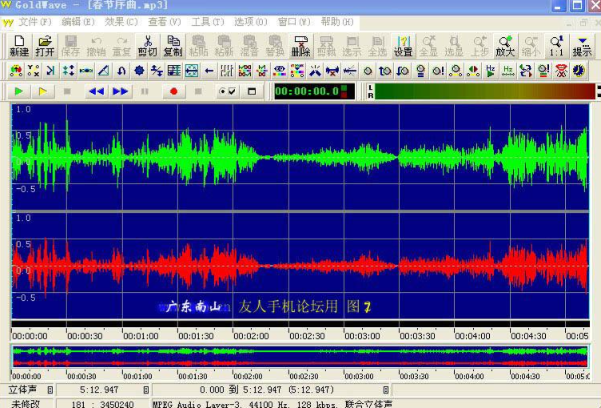This screenshot has height=408, width=601.
Task: Click the fast forward button
Action: (120, 91)
